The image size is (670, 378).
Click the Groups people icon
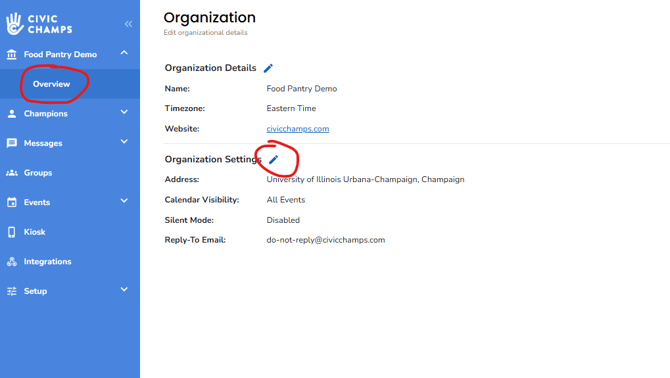click(12, 173)
